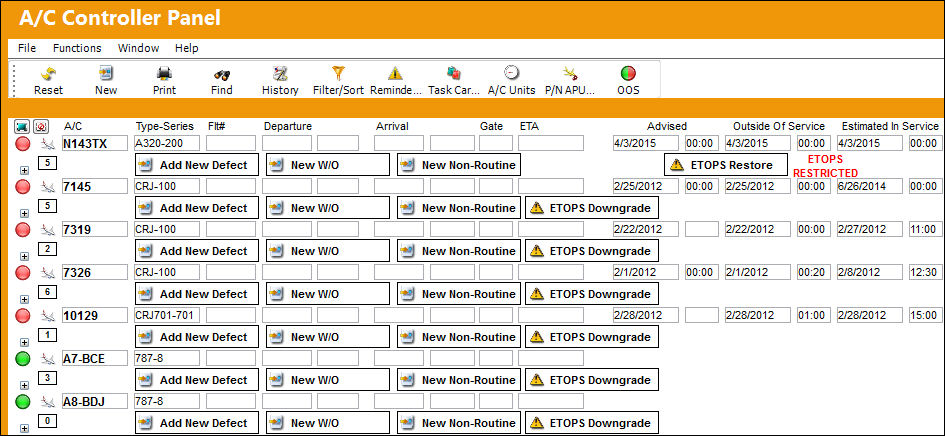The height and width of the screenshot is (436, 945).
Task: Click New Non-Routine for A7-BCE
Action: pyautogui.click(x=459, y=380)
